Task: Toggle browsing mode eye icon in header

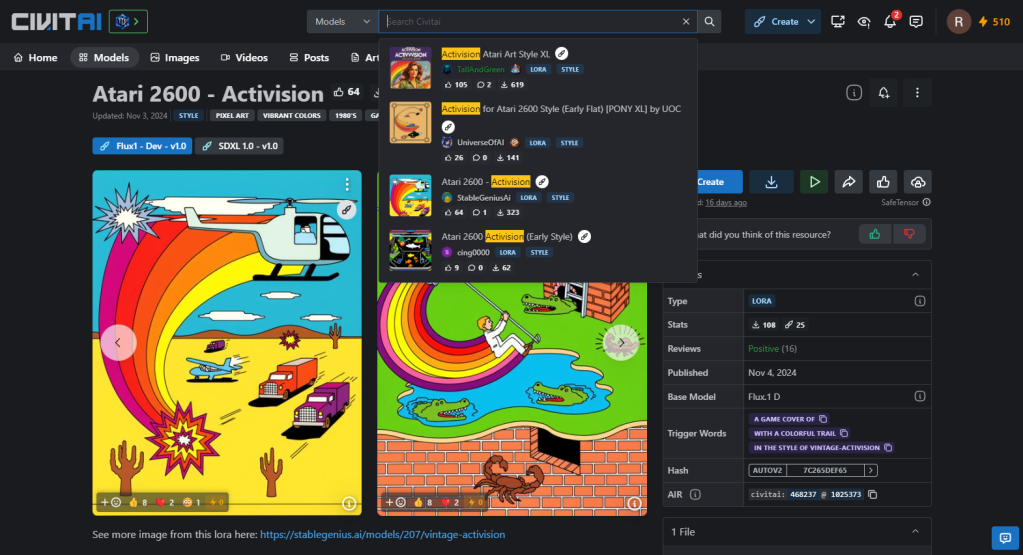Action: 864,21
